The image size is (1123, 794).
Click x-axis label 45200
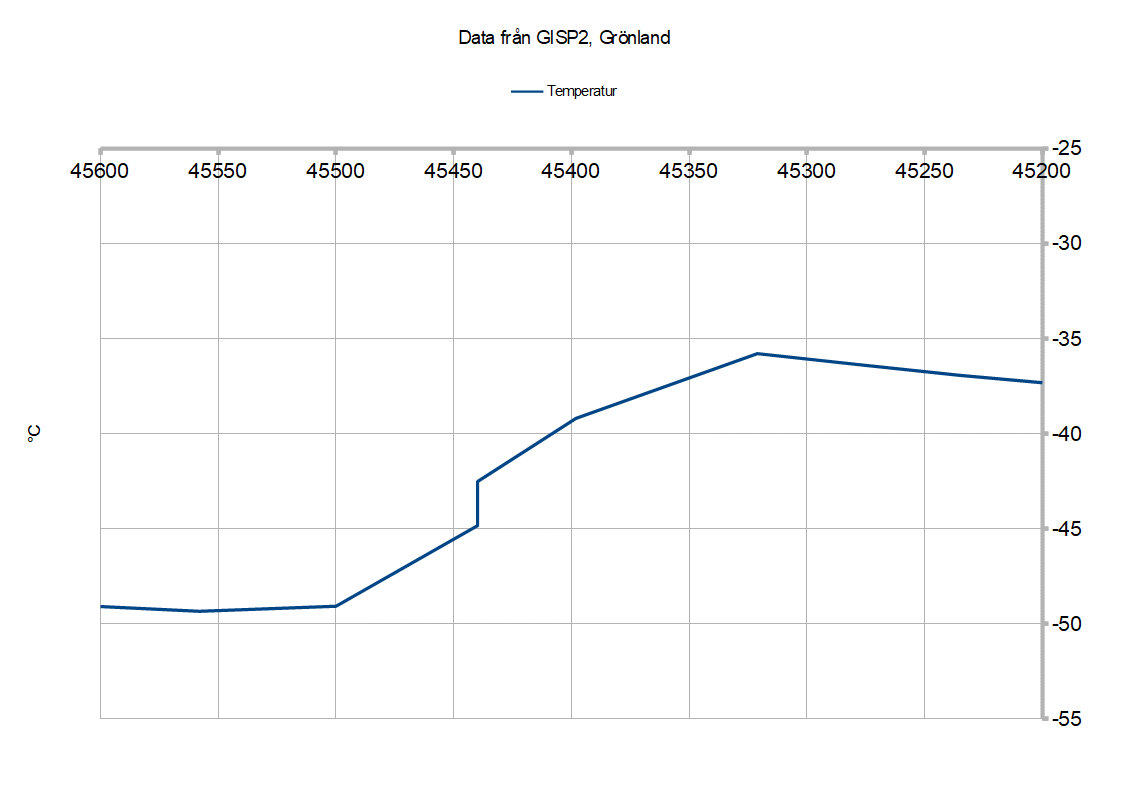[1041, 171]
